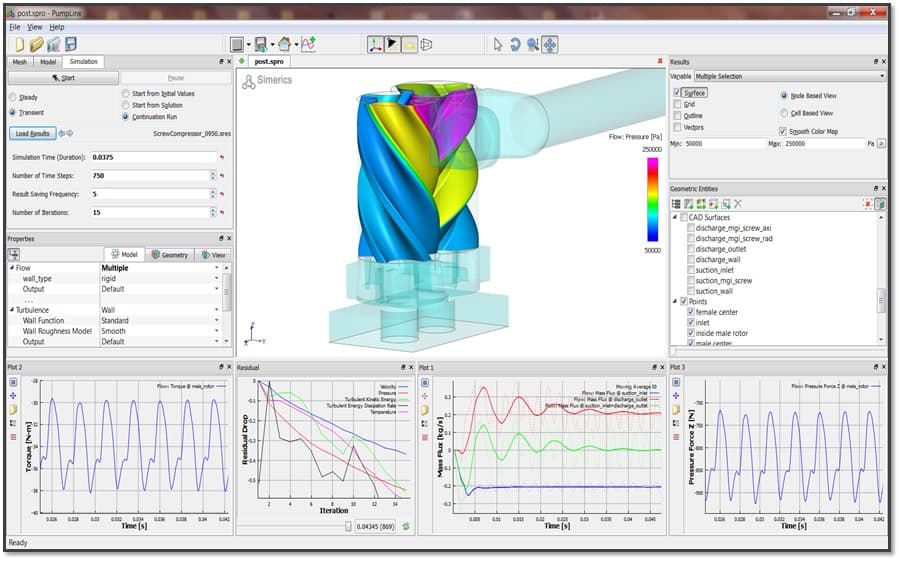Click the gray X delete icon in Geometric Entities

pyautogui.click(x=738, y=204)
